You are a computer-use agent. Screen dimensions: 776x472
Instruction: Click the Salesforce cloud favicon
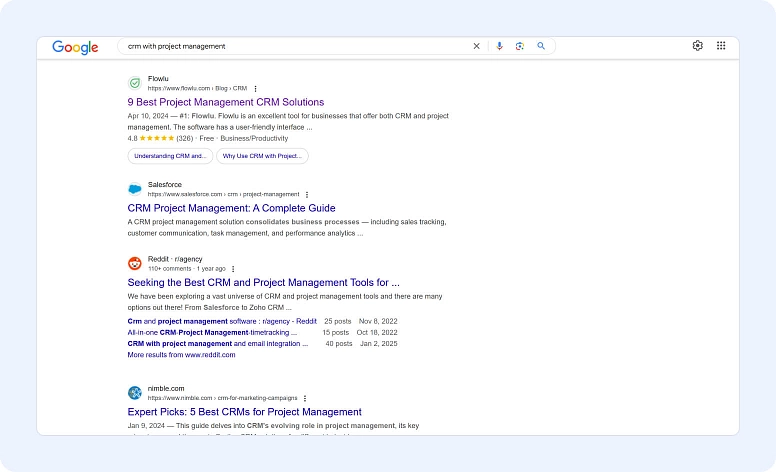tap(135, 189)
